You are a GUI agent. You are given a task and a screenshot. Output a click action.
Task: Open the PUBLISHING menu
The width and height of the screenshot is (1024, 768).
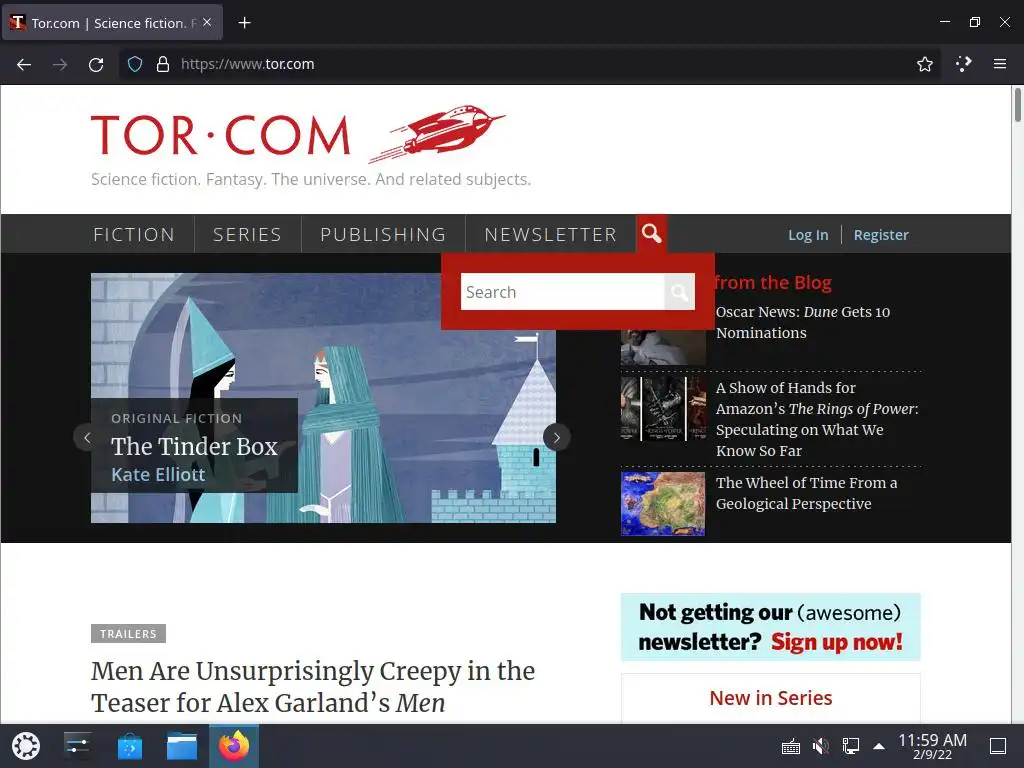click(x=383, y=234)
